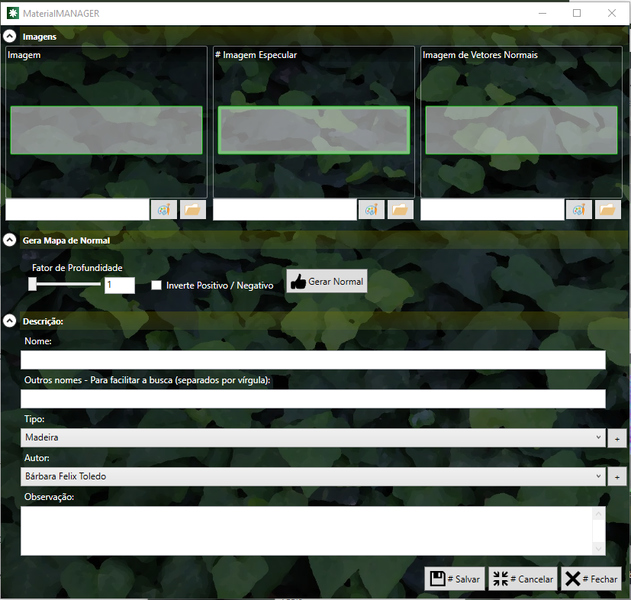Viewport: 631px width, 600px height.
Task: Open the Autor dropdown list
Action: pos(313,477)
